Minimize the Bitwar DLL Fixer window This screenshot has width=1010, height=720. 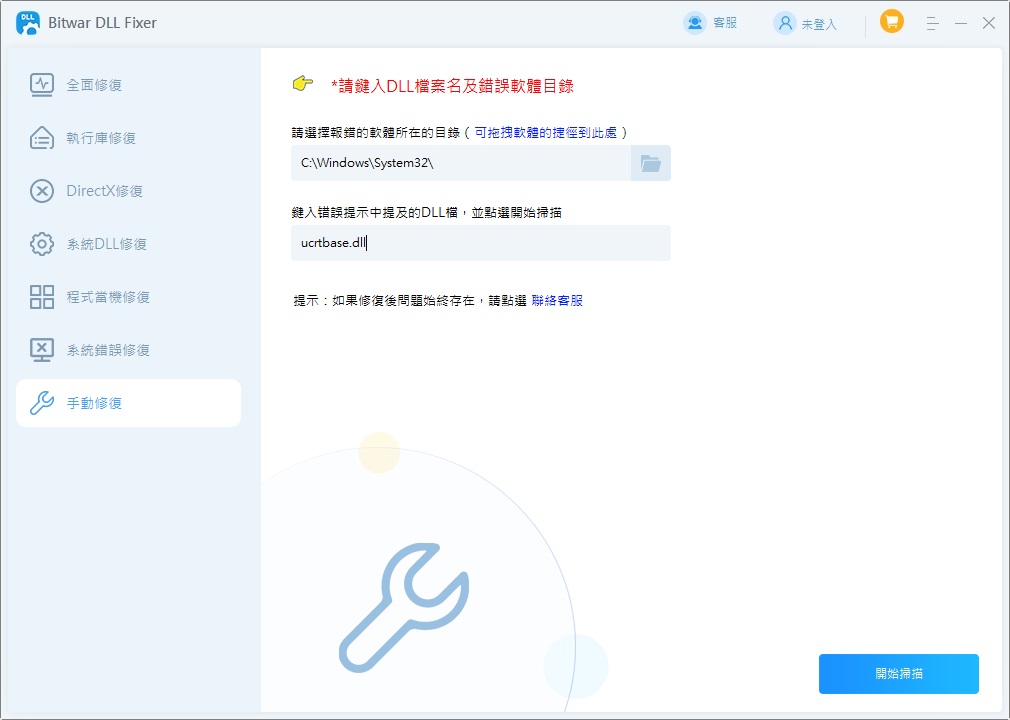click(x=960, y=23)
